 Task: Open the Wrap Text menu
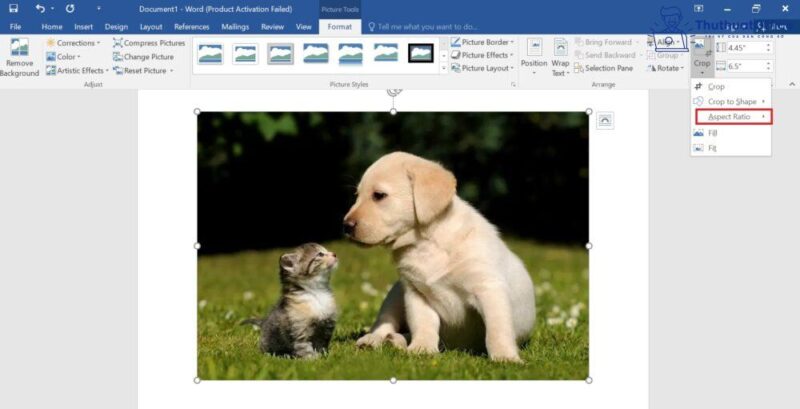(560, 58)
